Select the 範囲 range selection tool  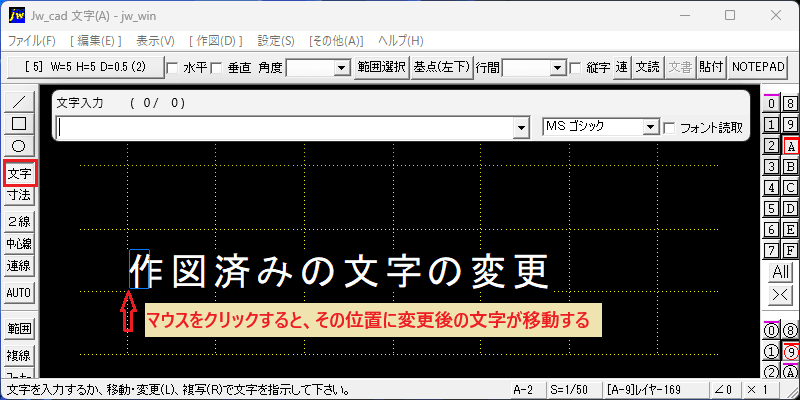19,329
